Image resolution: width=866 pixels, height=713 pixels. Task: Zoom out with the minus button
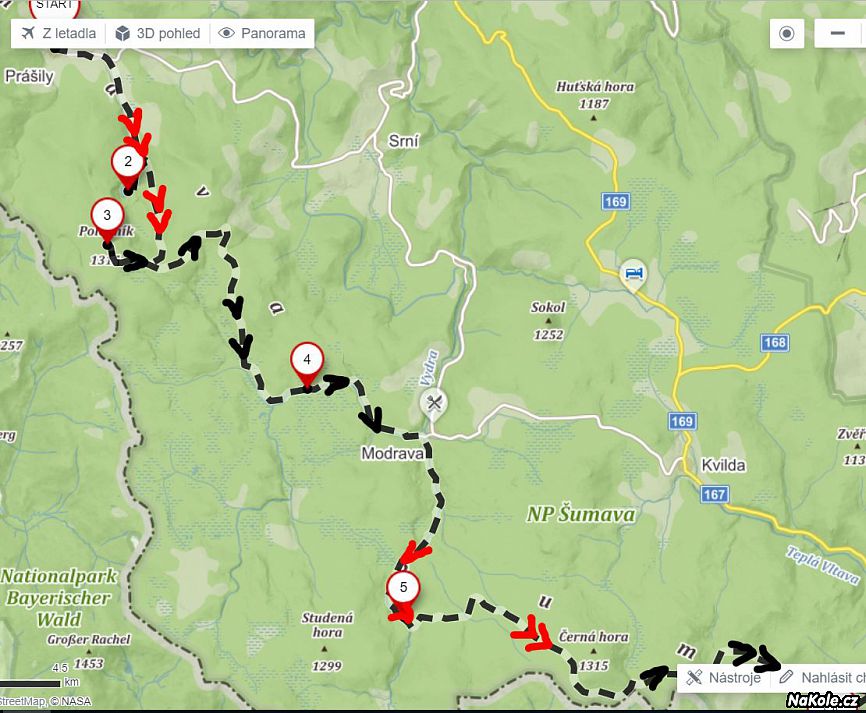pos(837,34)
